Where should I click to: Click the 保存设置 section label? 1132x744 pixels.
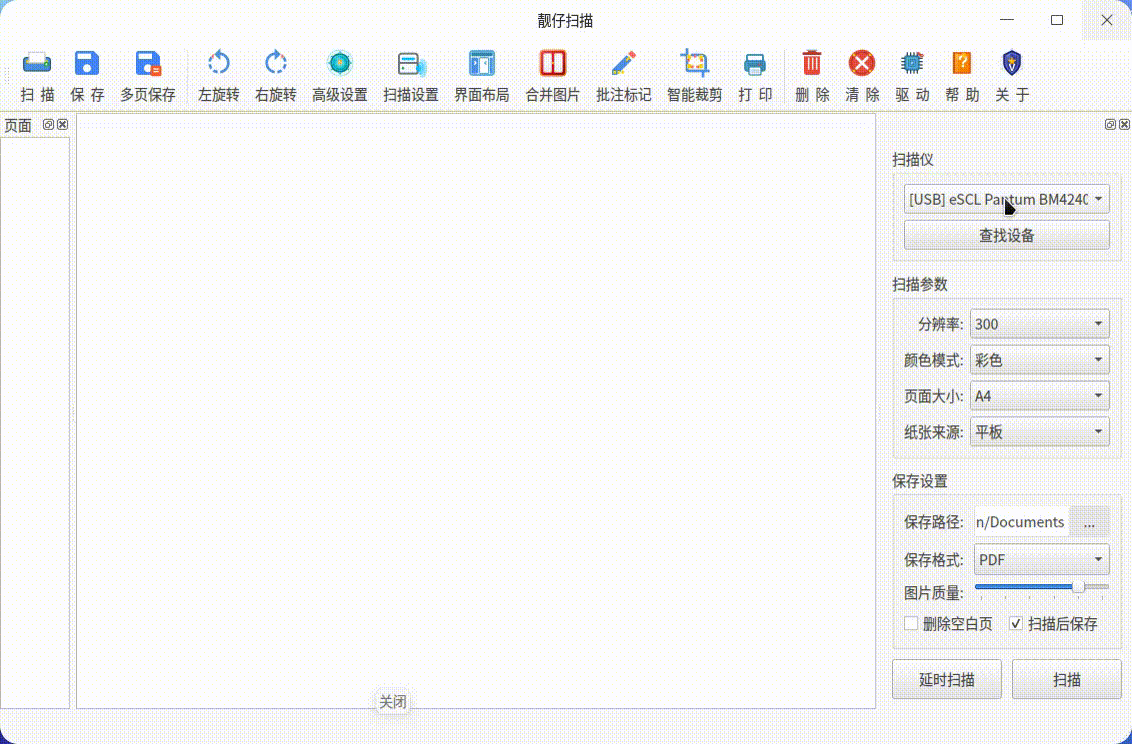(920, 481)
